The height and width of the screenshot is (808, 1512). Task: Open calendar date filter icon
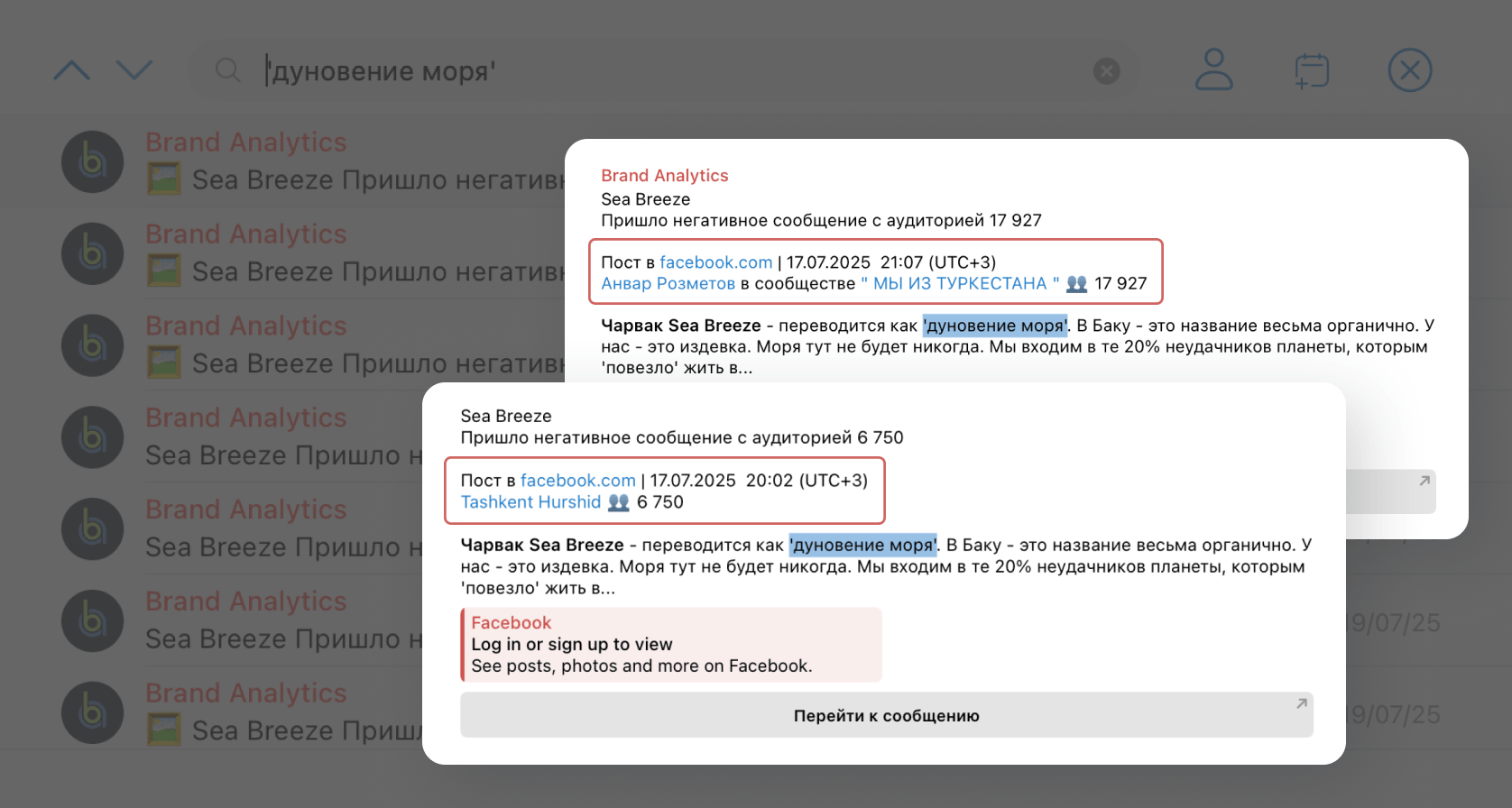1312,70
